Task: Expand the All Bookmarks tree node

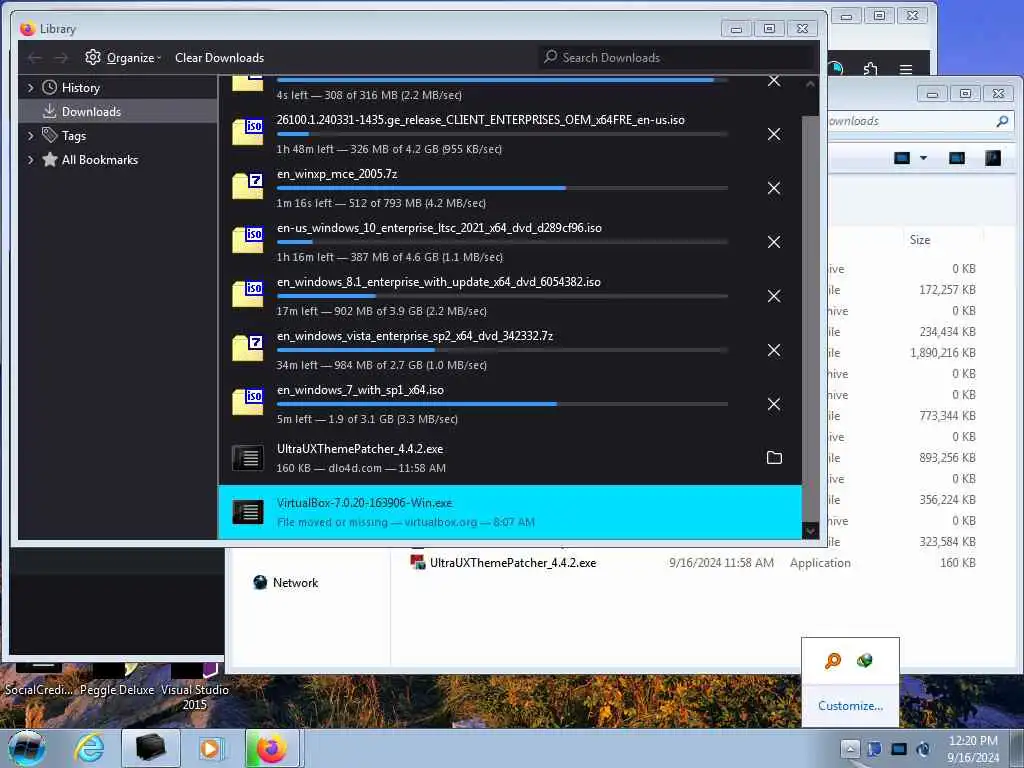Action: tap(30, 160)
